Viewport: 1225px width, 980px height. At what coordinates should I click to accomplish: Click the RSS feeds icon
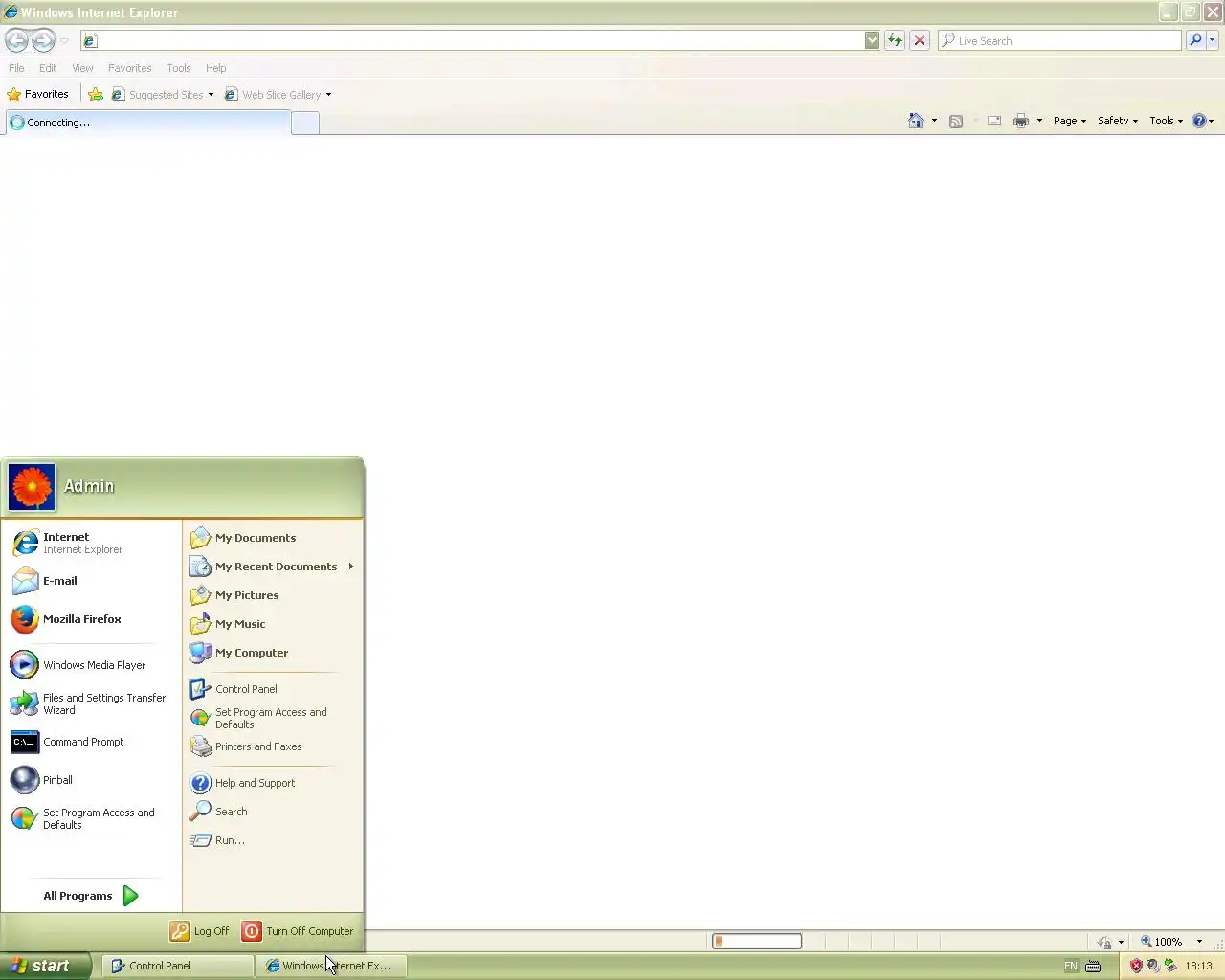(956, 121)
